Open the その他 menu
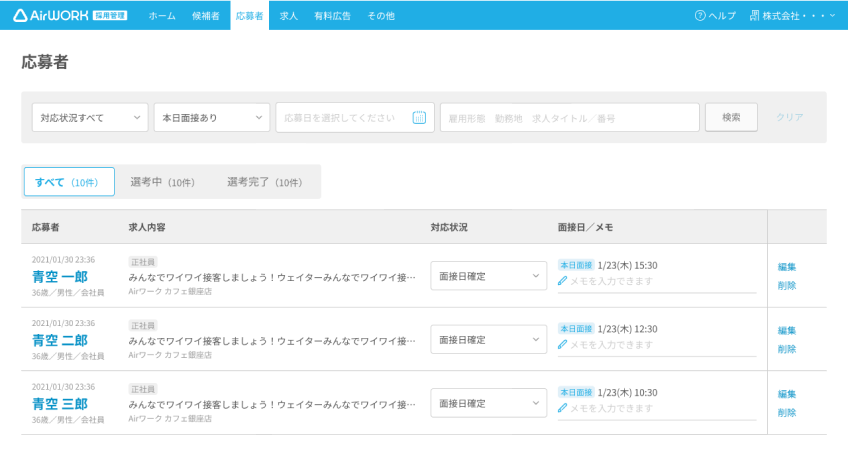The height and width of the screenshot is (454, 848). pos(381,16)
